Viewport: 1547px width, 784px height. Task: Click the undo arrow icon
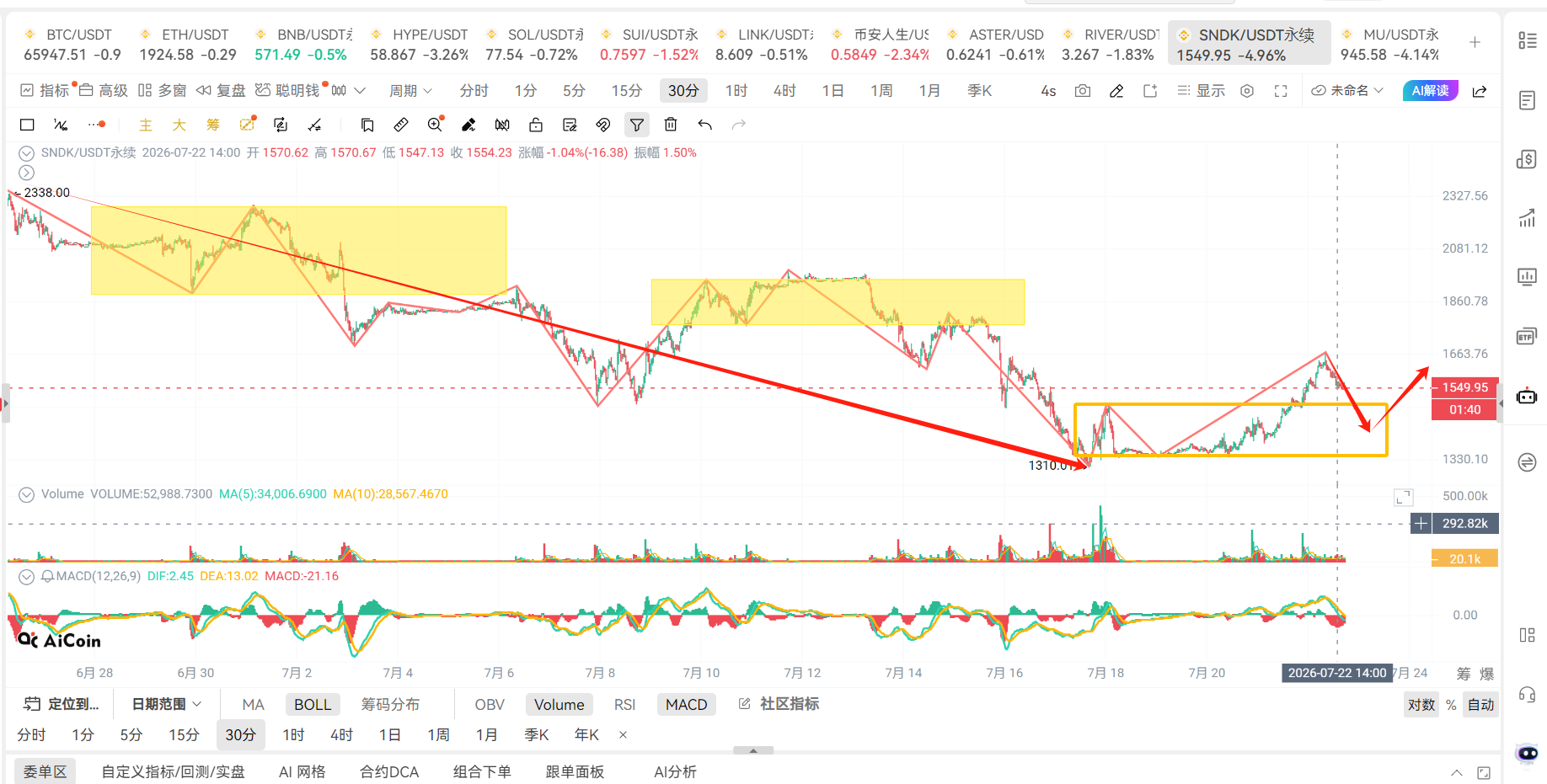704,125
